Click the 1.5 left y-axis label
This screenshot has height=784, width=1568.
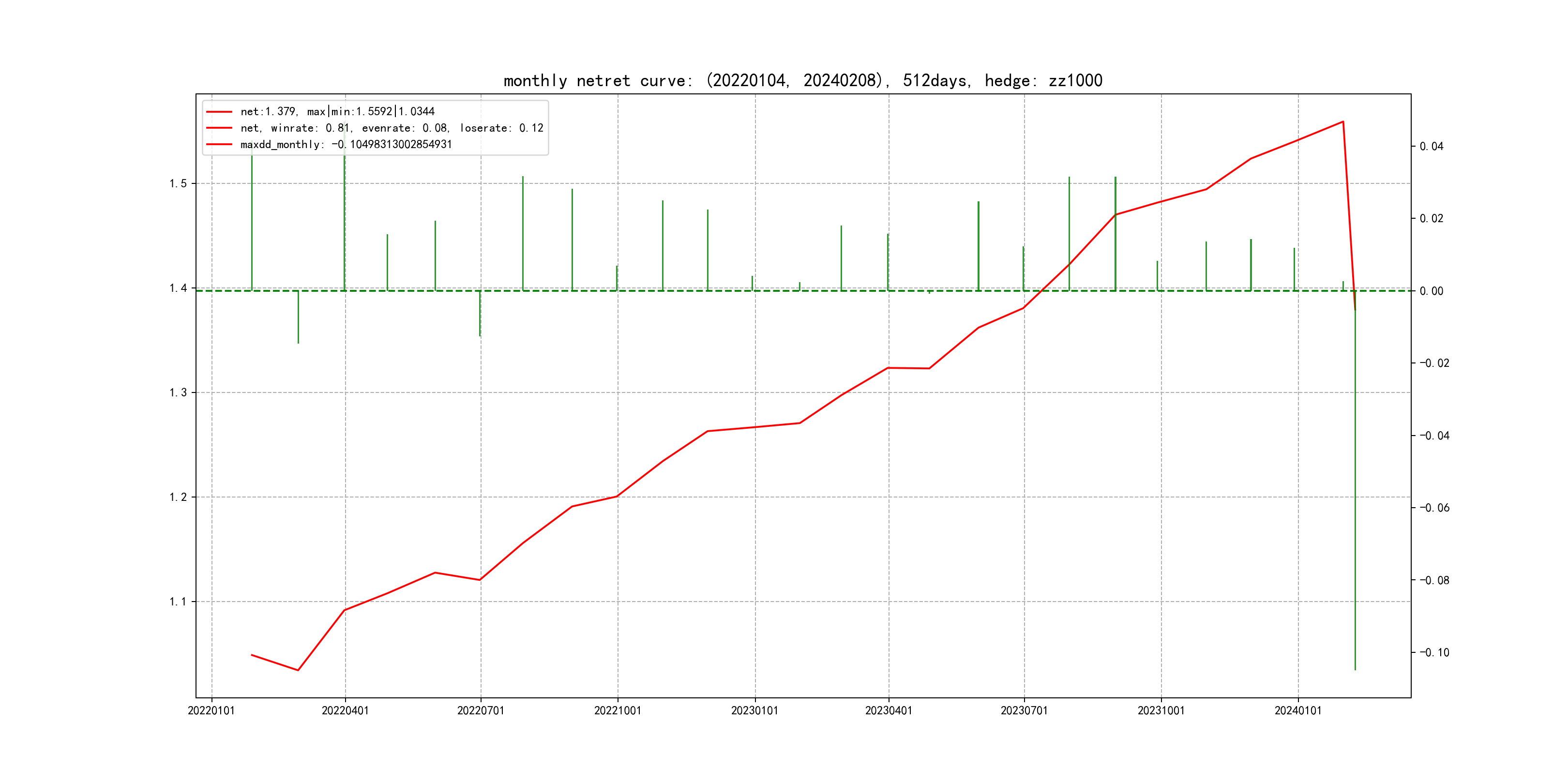pos(179,184)
